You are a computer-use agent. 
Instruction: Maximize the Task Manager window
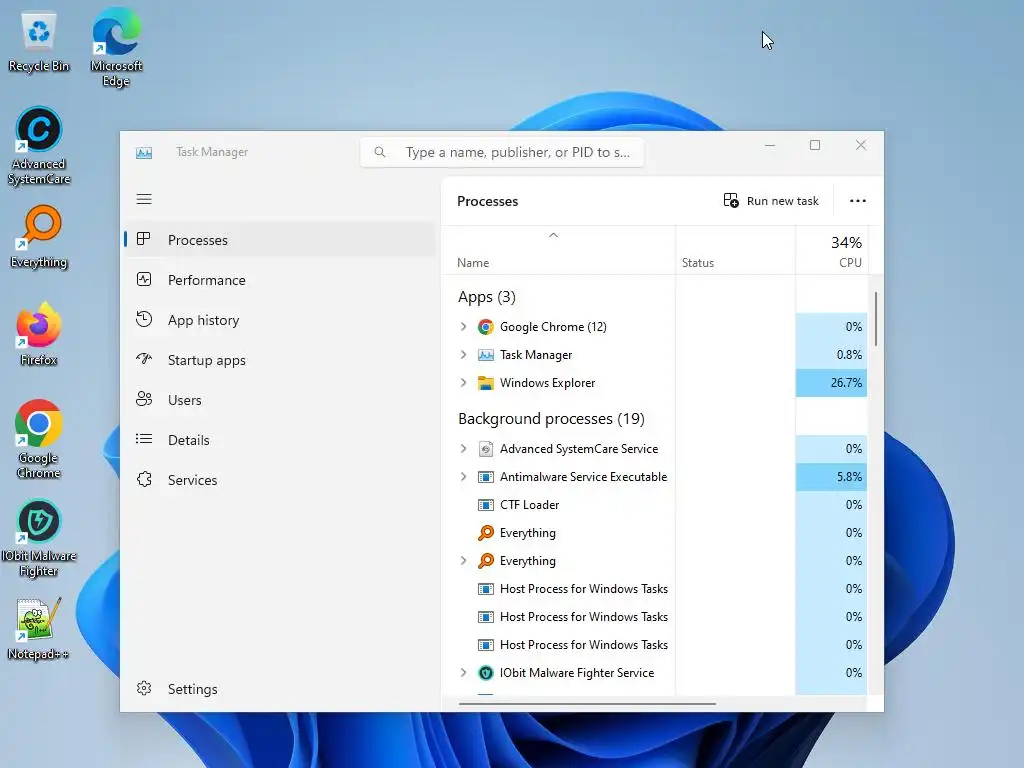[815, 145]
